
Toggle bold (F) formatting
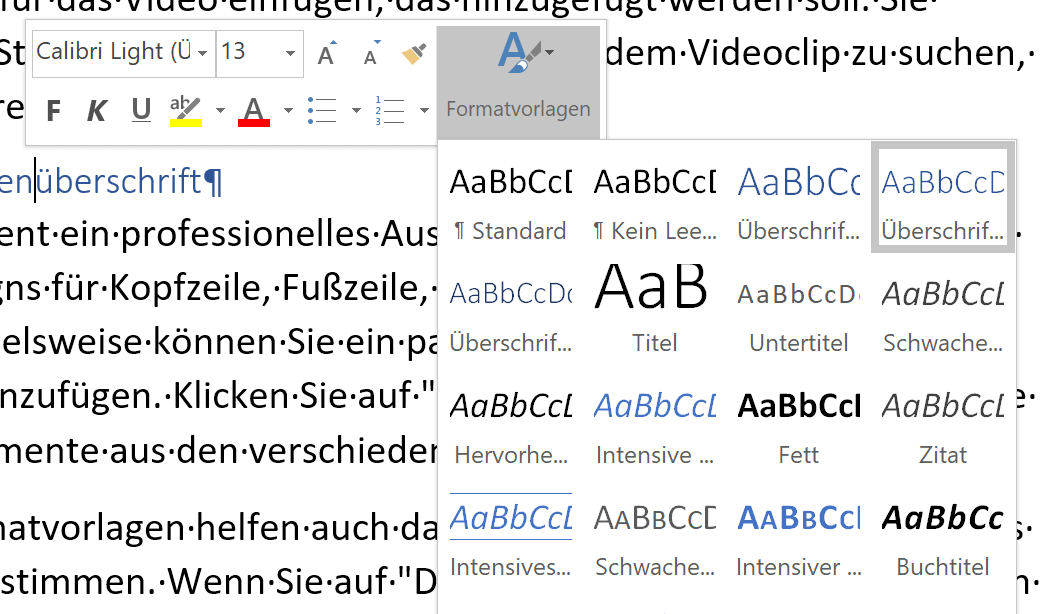click(54, 110)
